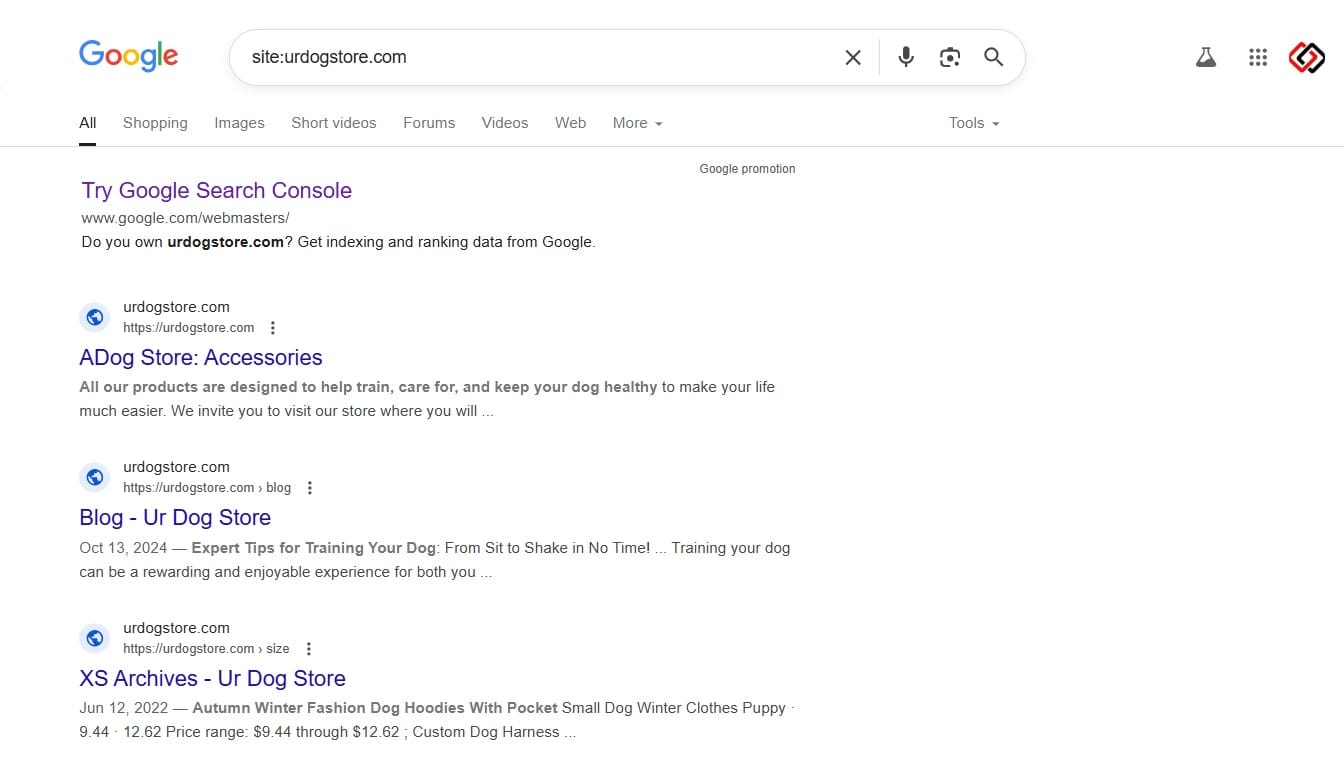
Task: Open the XS Archives - Ur Dog Store result
Action: click(x=212, y=678)
